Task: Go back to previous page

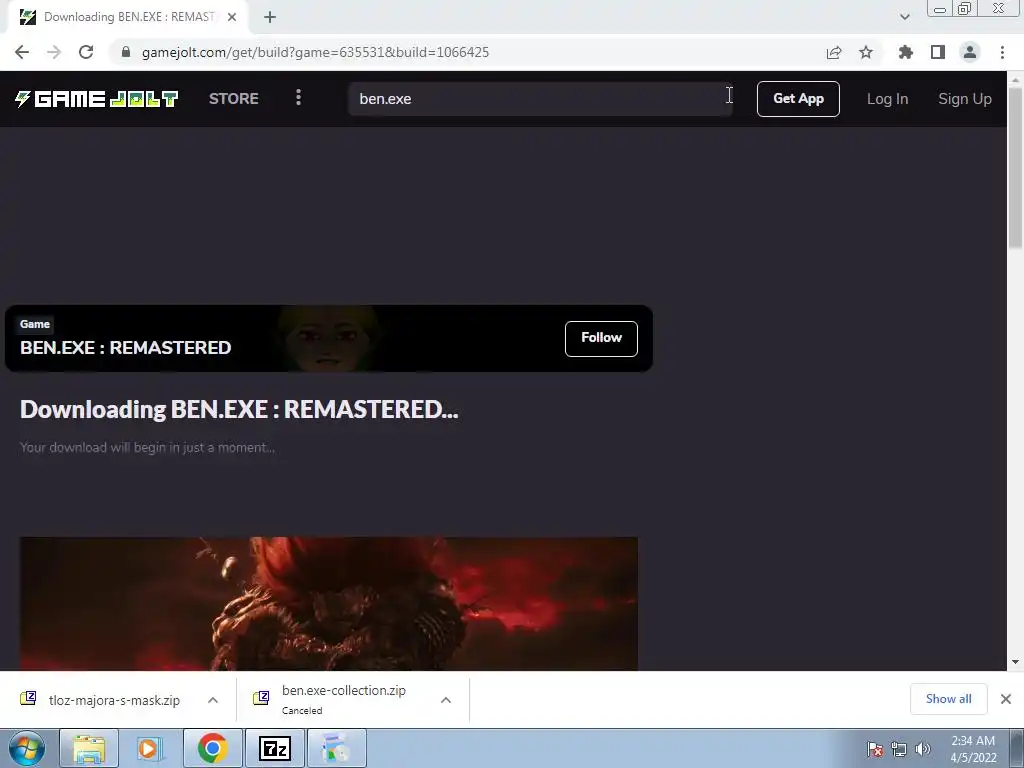Action: pos(22,52)
